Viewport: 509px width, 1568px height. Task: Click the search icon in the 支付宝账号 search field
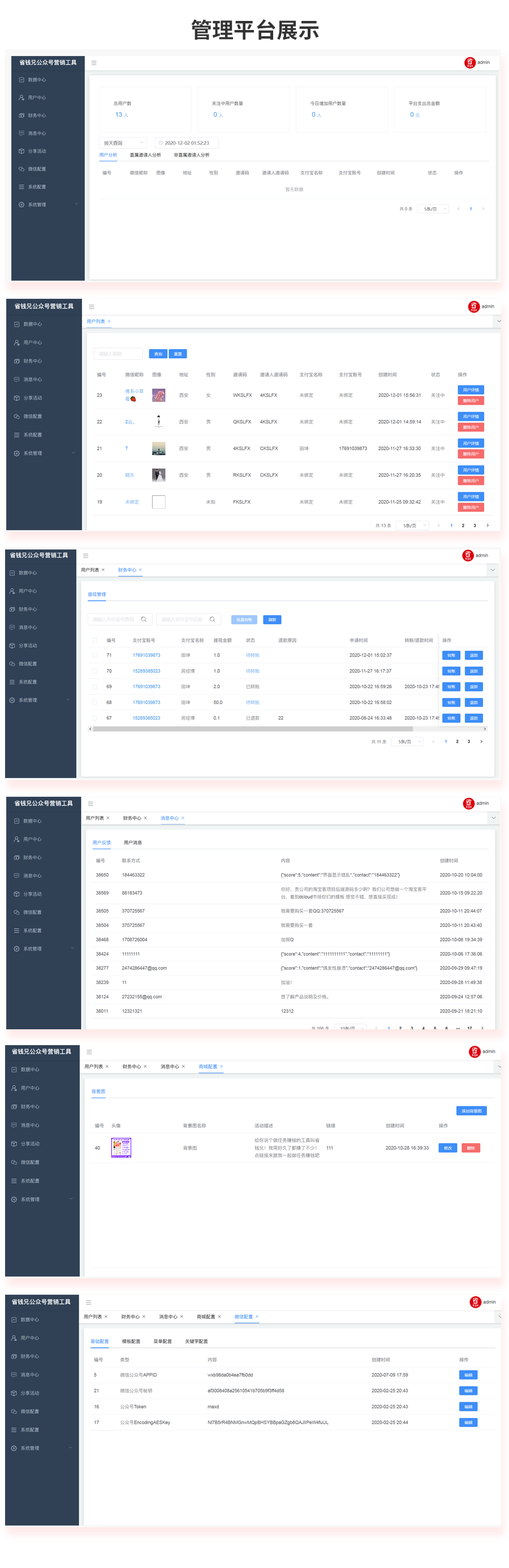tap(144, 619)
